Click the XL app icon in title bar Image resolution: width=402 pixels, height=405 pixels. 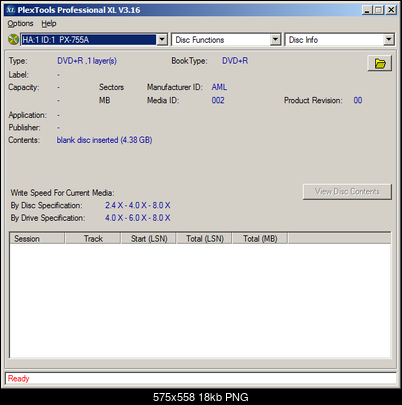coord(11,10)
